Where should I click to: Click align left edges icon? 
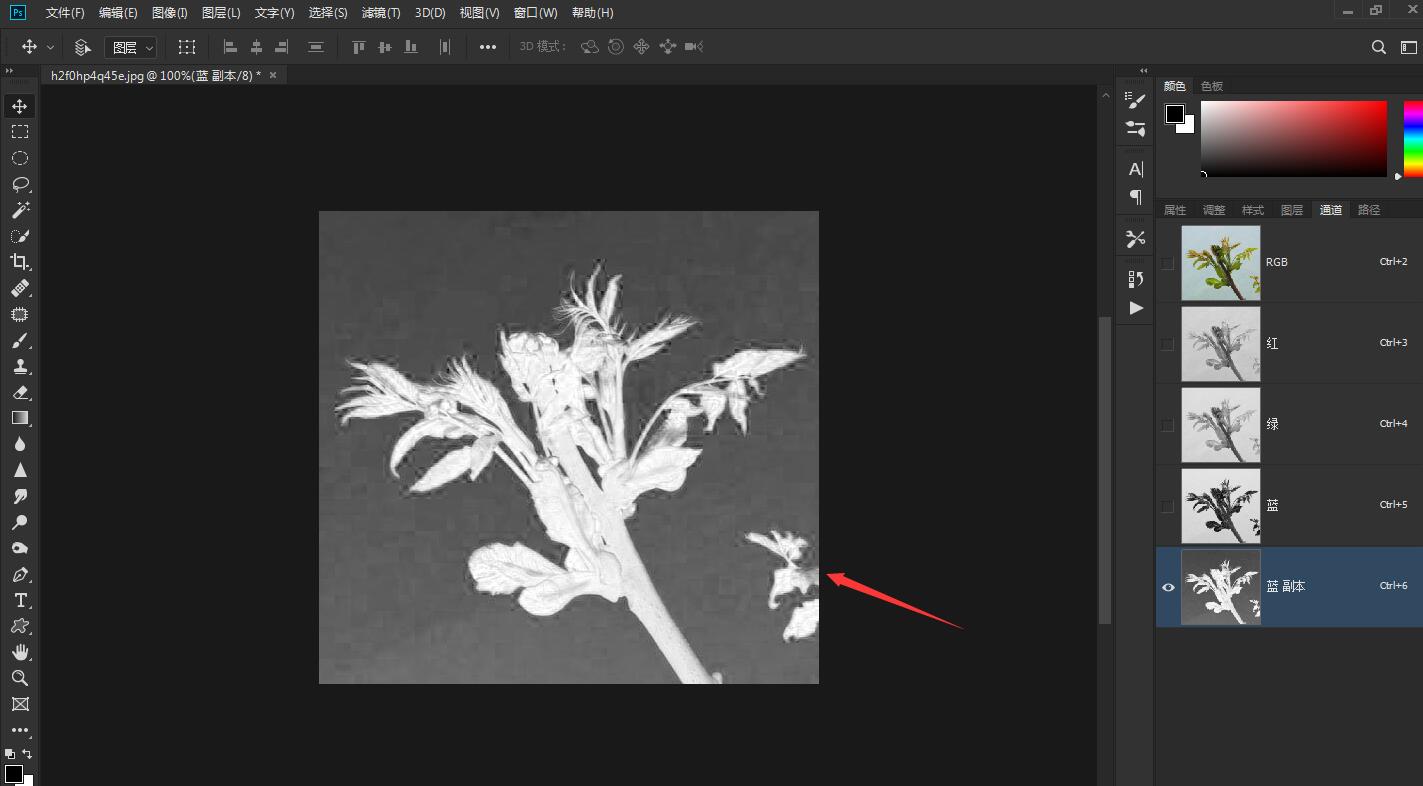[x=230, y=47]
